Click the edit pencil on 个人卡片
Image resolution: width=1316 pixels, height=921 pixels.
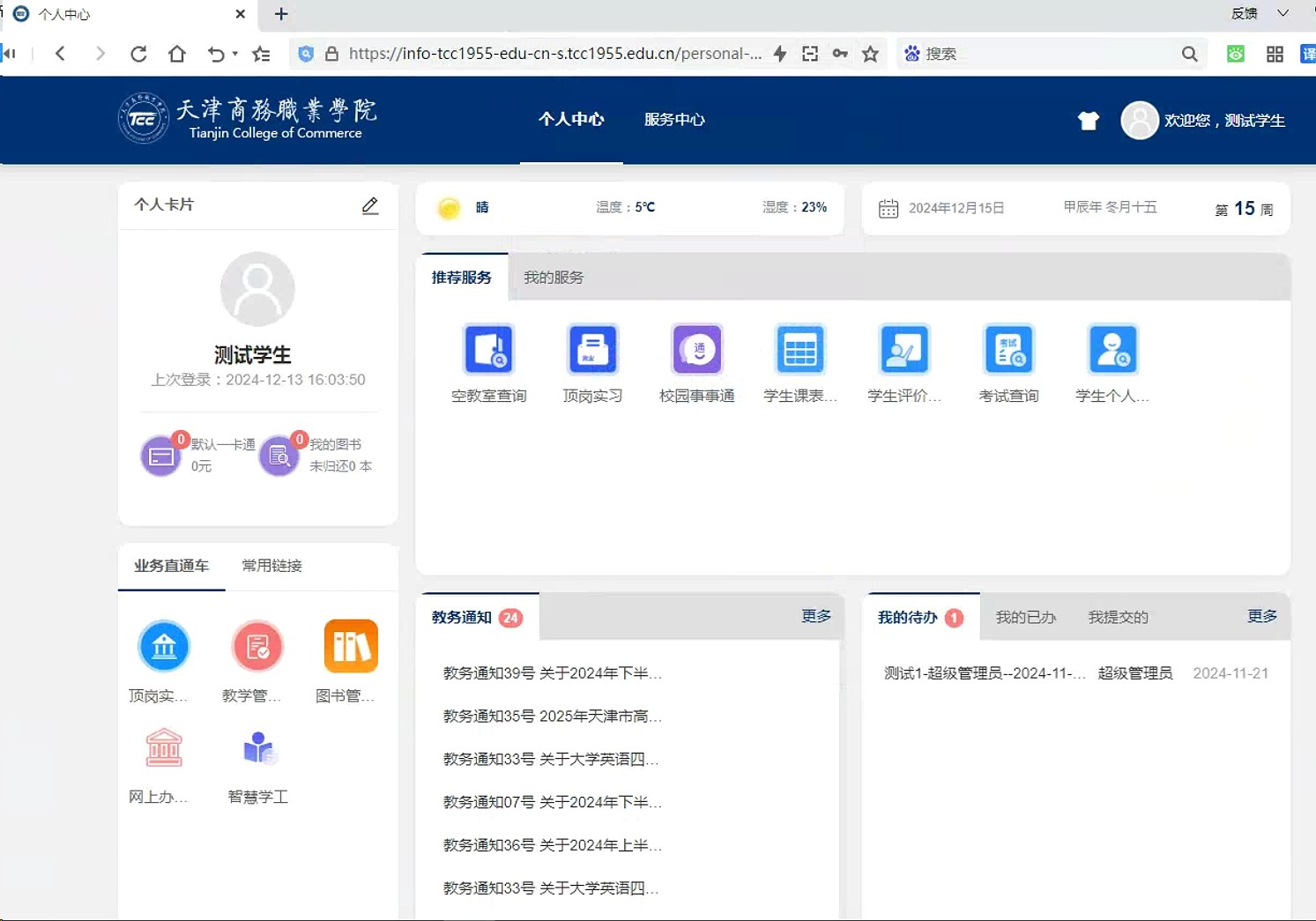(x=370, y=205)
